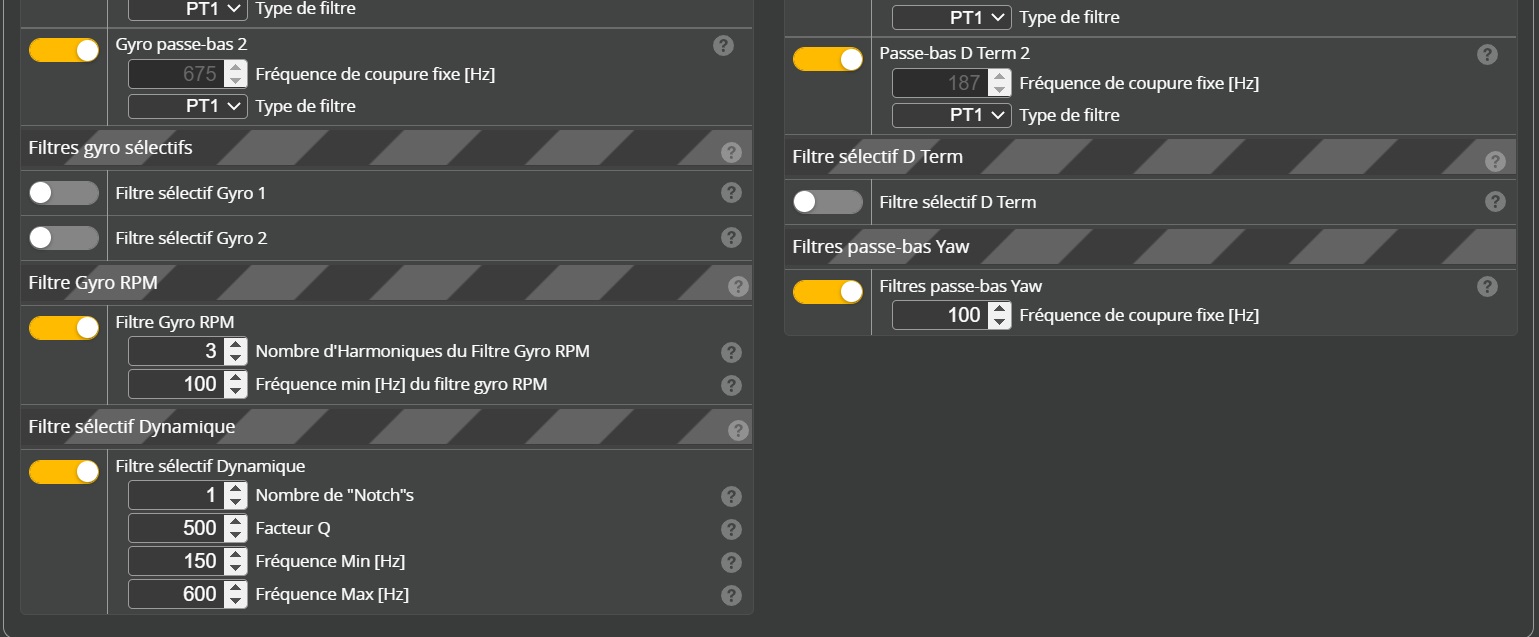Viewport: 1539px width, 637px height.
Task: Open help for Passe-bas D Term 2
Action: click(1487, 55)
